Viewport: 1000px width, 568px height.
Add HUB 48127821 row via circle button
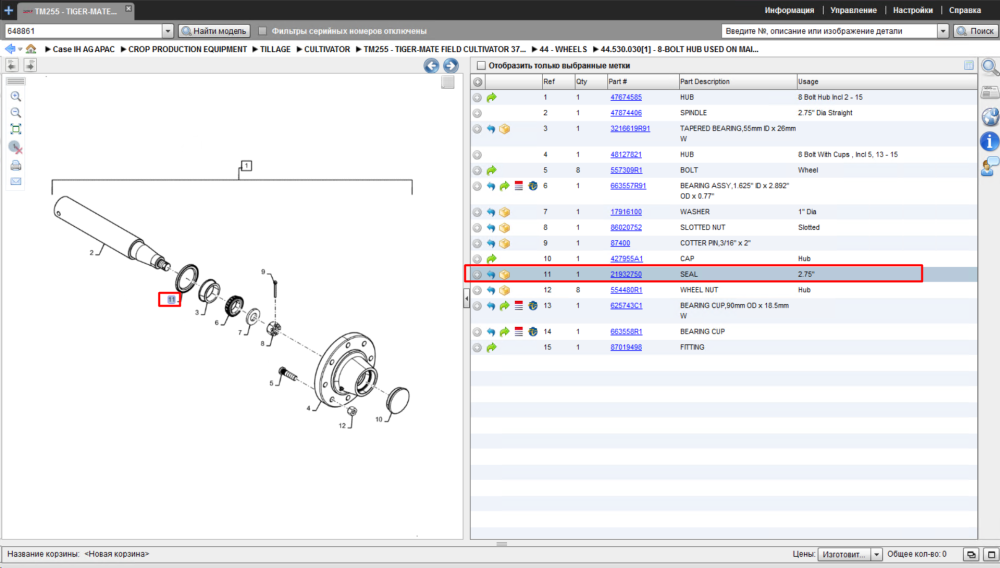pos(477,155)
